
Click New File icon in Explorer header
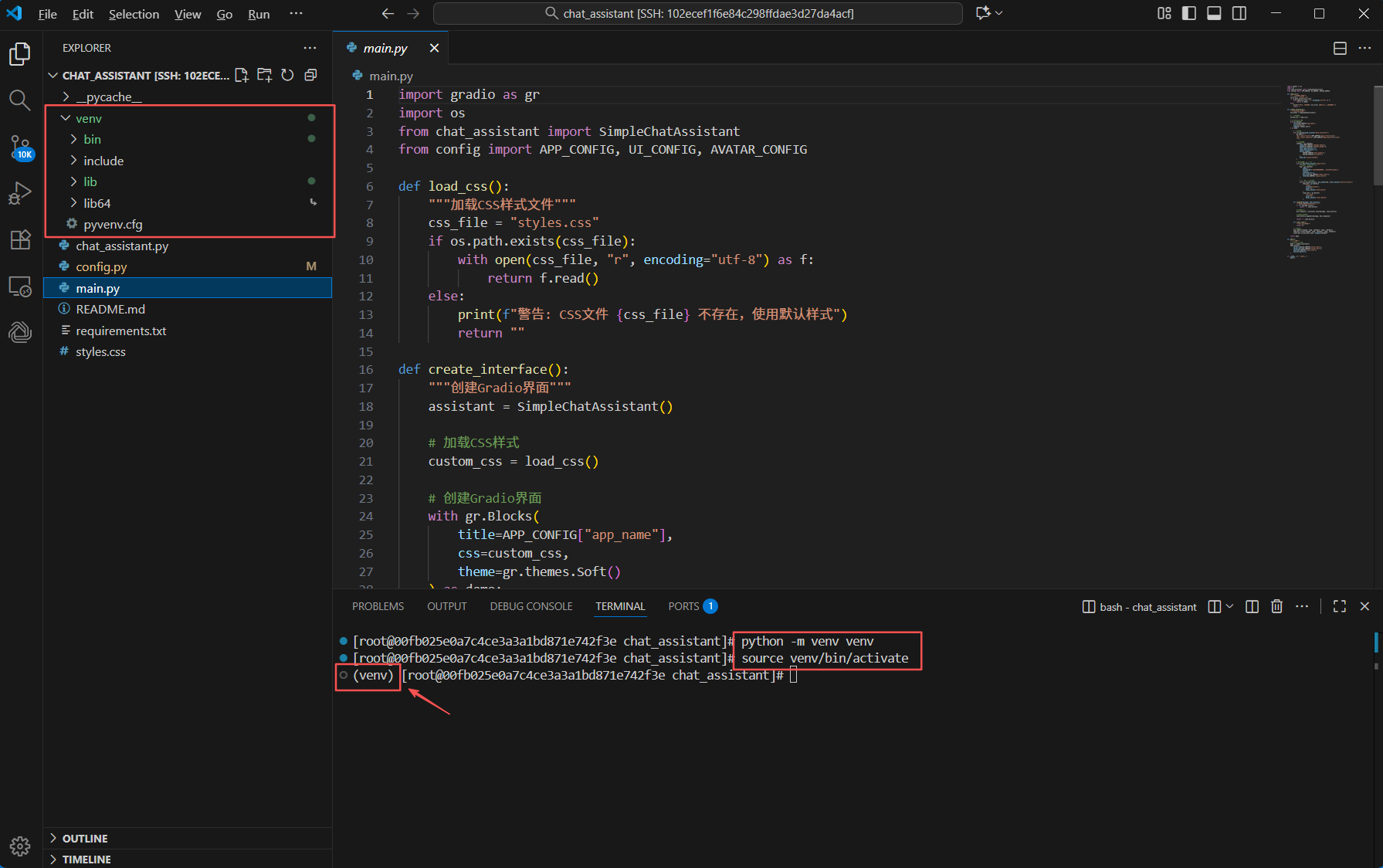coord(242,75)
